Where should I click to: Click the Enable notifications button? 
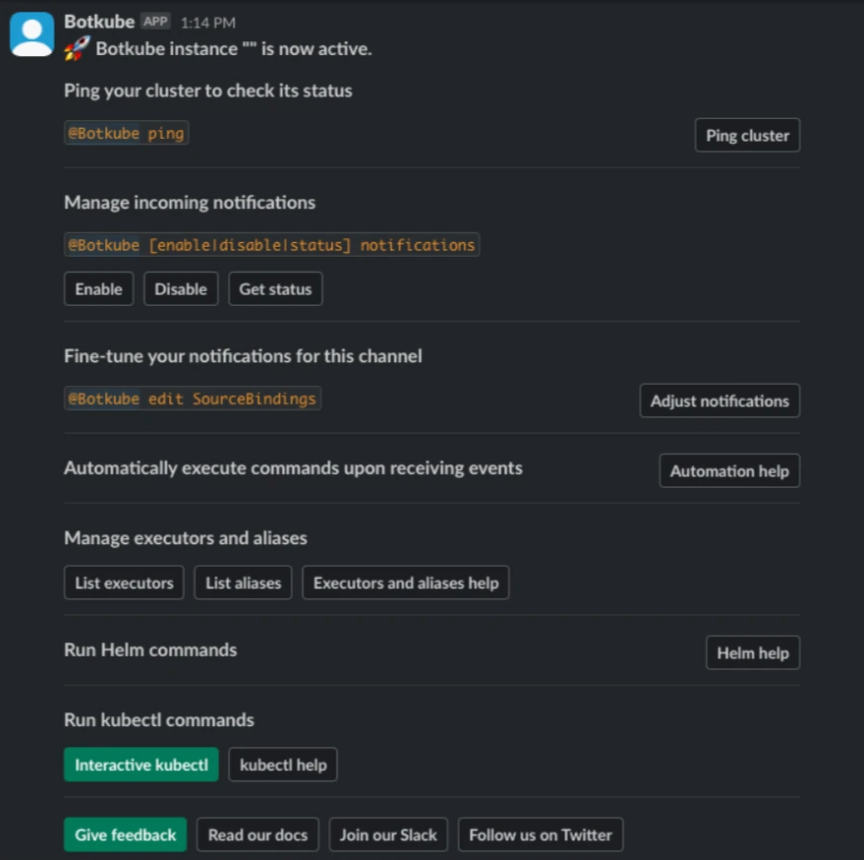[99, 289]
